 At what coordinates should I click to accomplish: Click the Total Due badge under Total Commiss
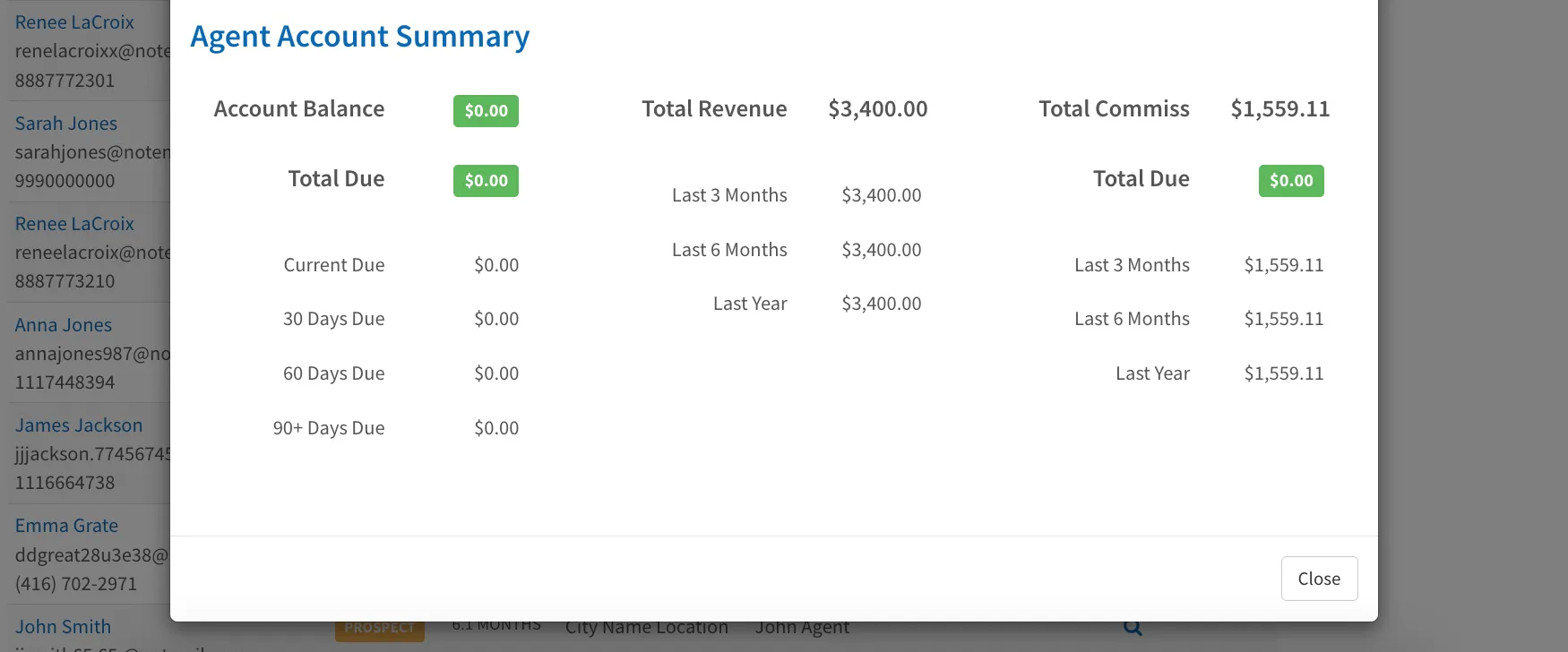(x=1291, y=181)
